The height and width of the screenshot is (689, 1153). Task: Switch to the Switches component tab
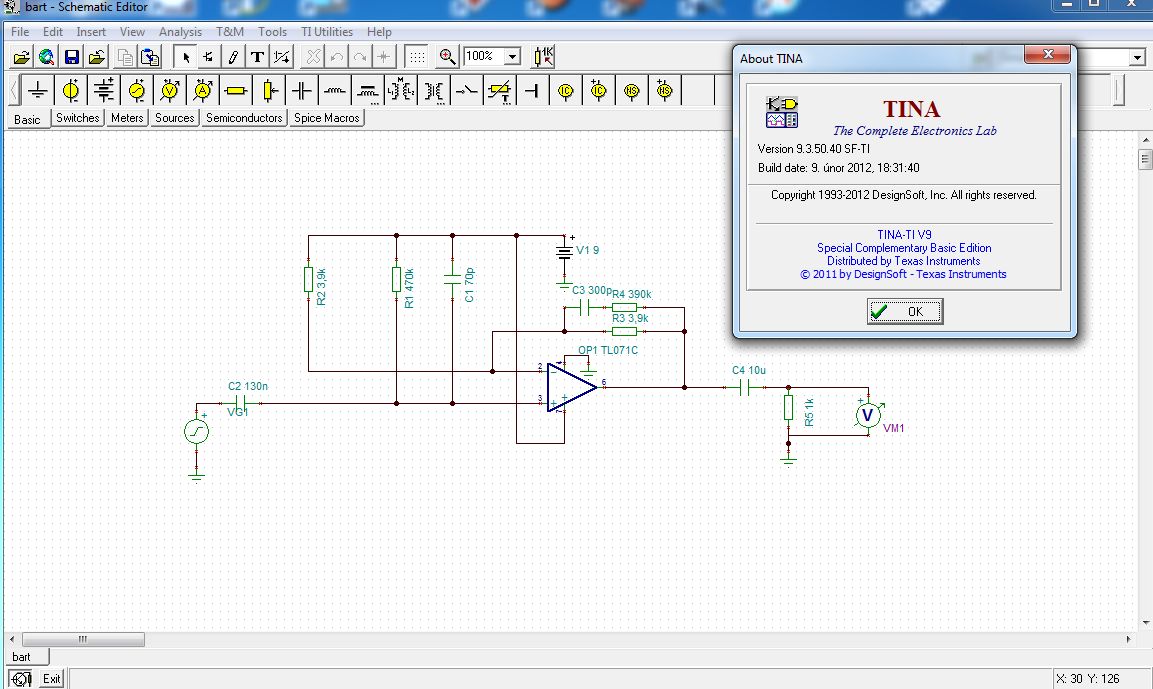[77, 118]
